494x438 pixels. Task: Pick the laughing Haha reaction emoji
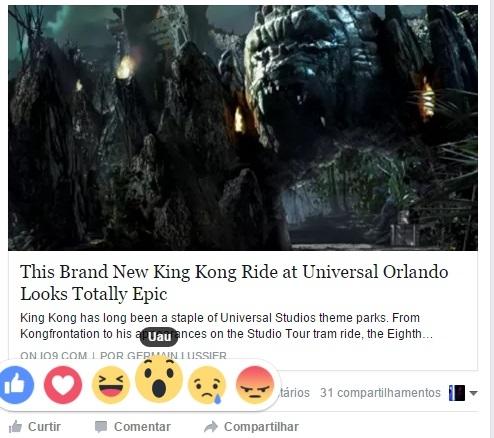tap(111, 385)
